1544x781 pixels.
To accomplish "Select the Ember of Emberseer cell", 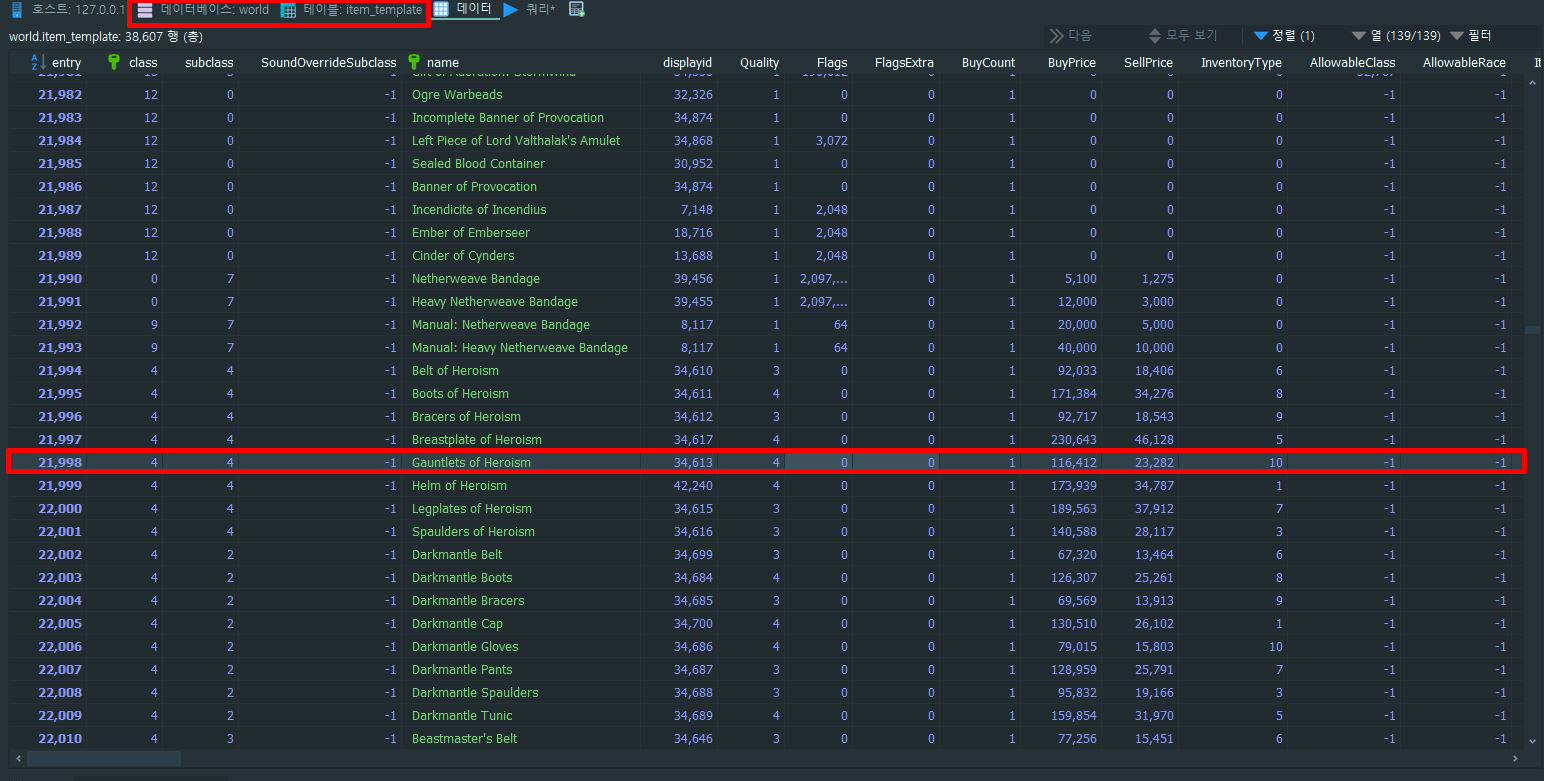I will coord(471,233).
